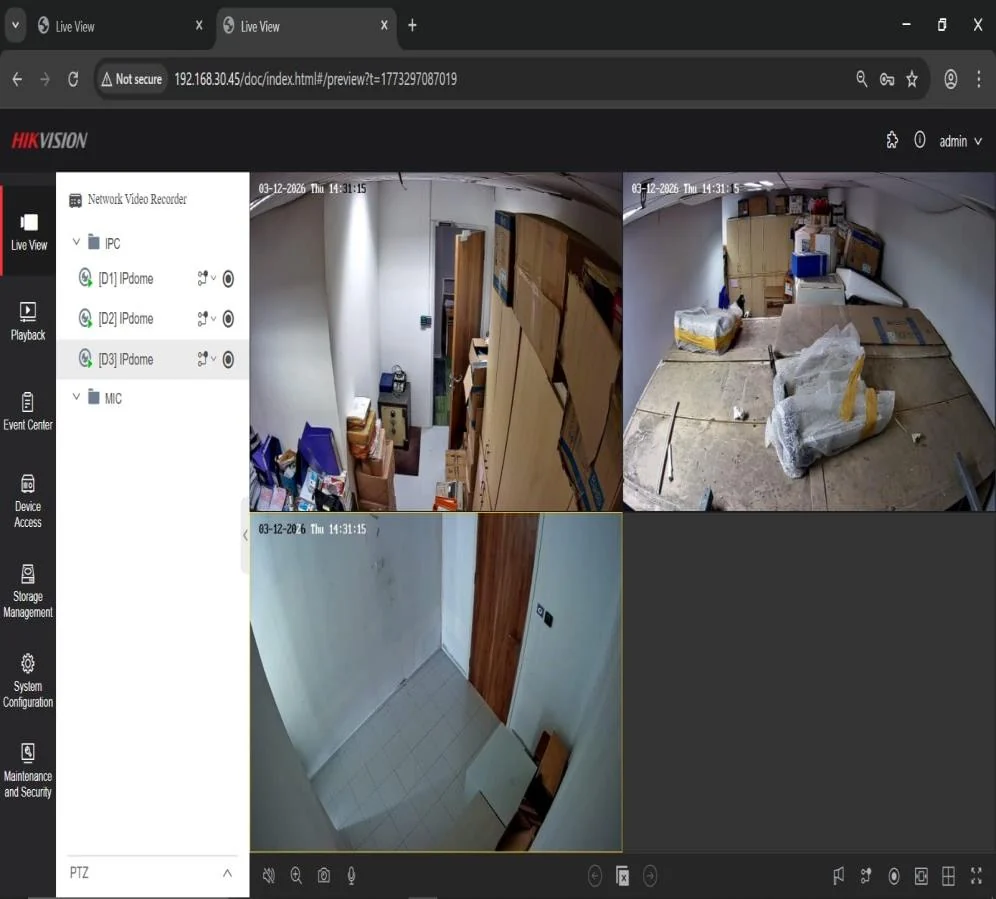Open stream type dropdown for D2 IPdome

pos(206,318)
